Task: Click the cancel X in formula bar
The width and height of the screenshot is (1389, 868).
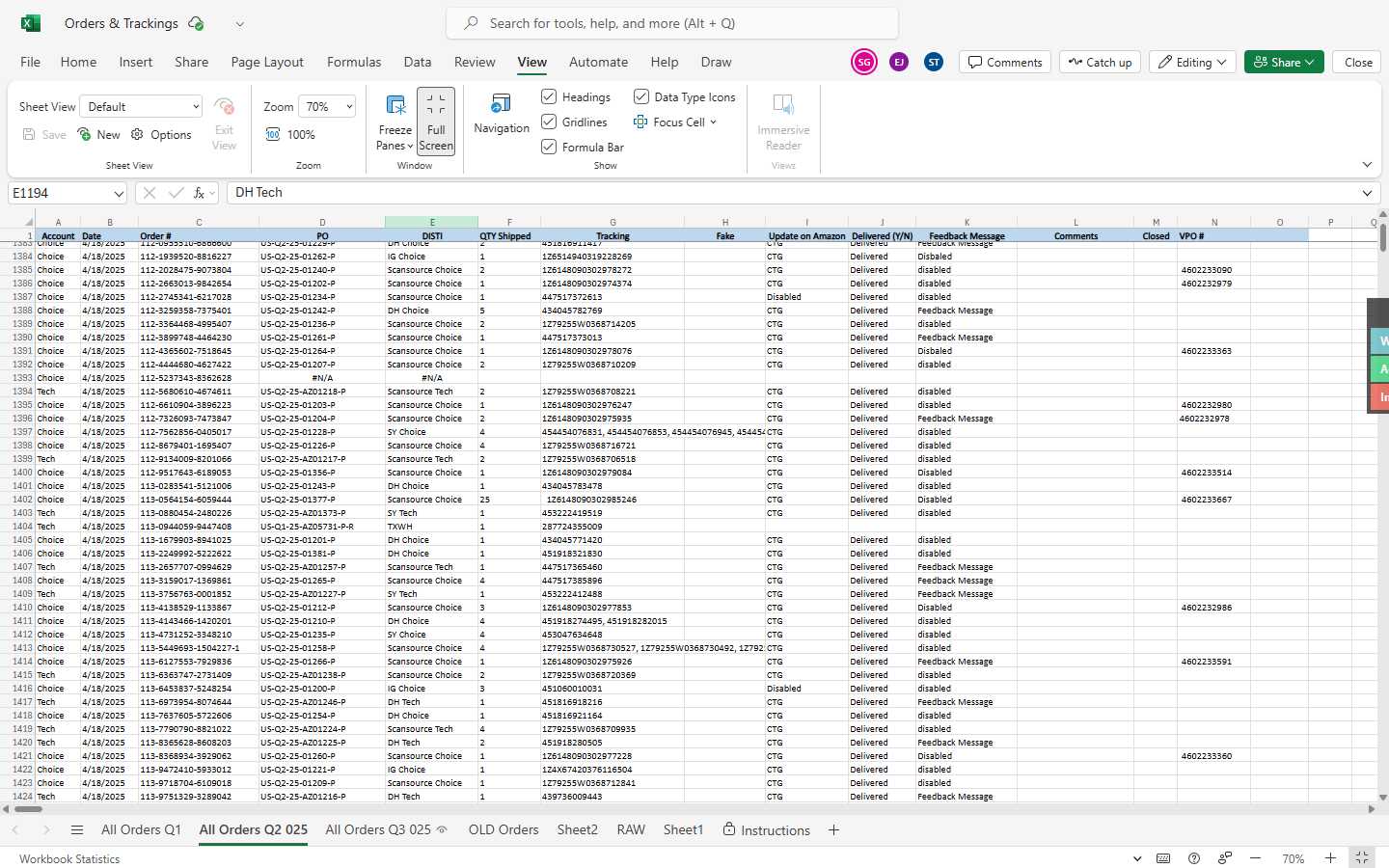Action: pyautogui.click(x=149, y=193)
